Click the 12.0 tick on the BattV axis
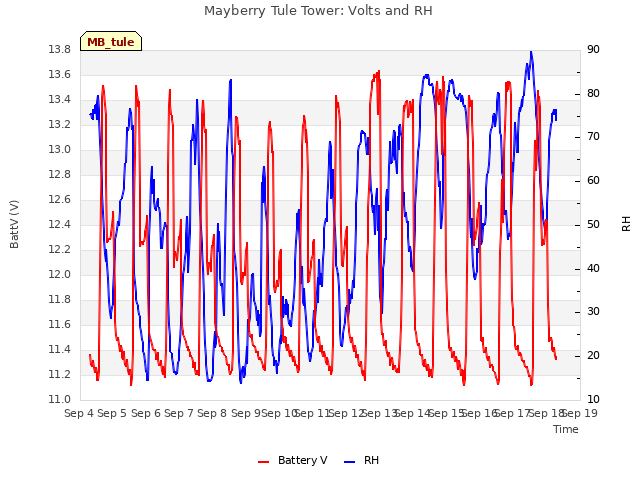 pyautogui.click(x=60, y=275)
